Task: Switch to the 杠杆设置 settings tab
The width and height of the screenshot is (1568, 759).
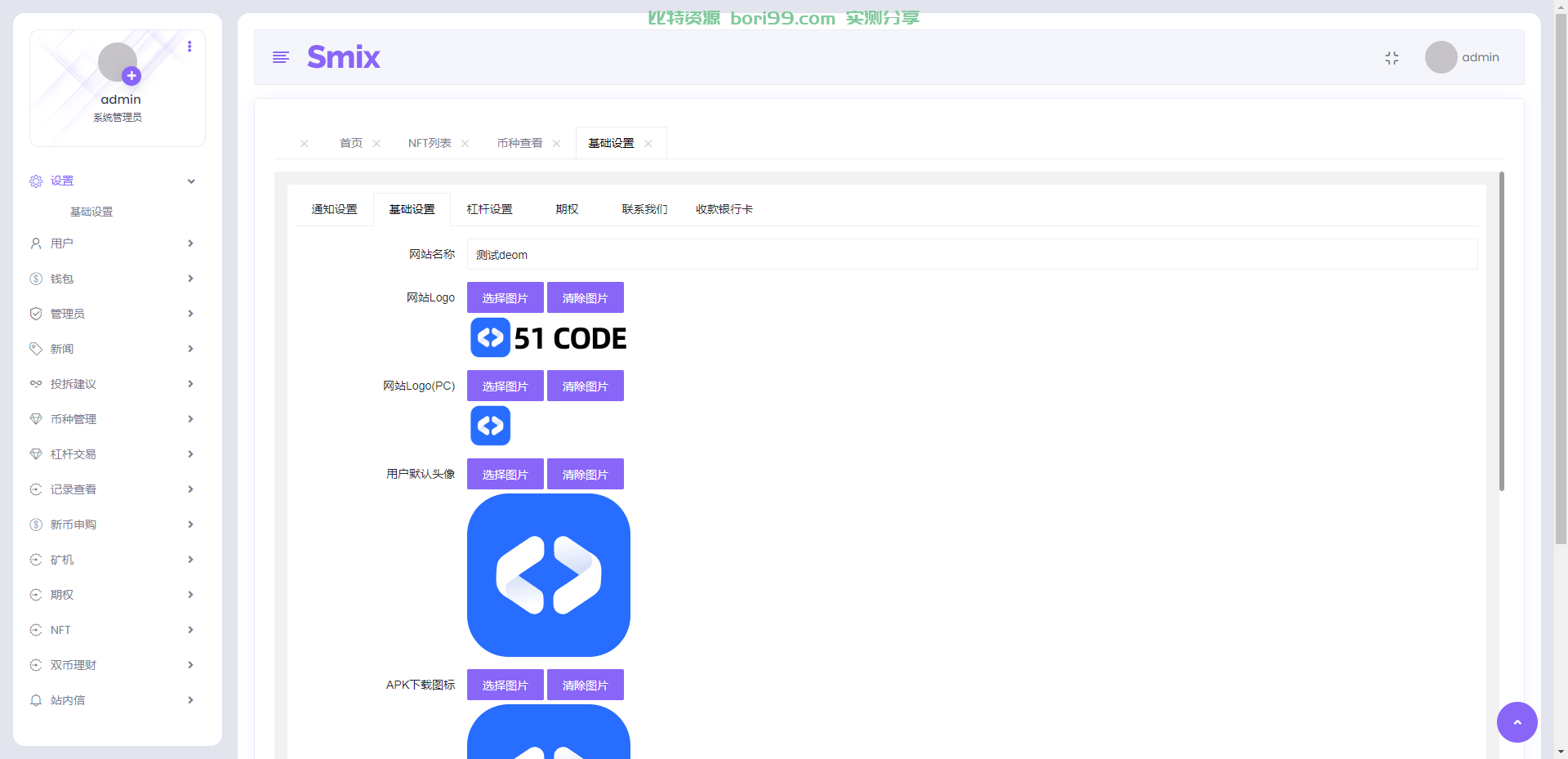Action: [489, 209]
